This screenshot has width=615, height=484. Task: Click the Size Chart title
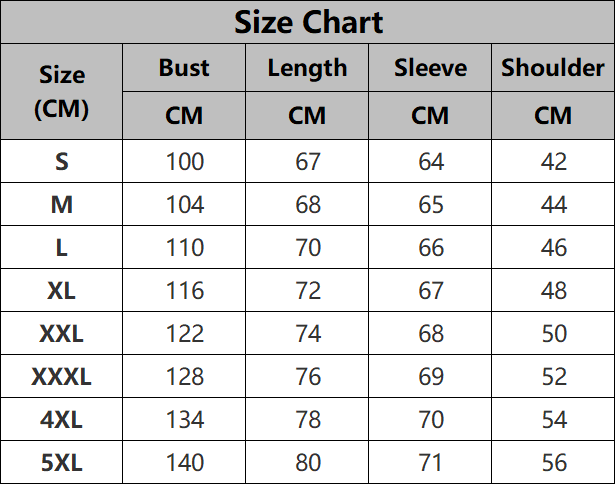point(308,22)
